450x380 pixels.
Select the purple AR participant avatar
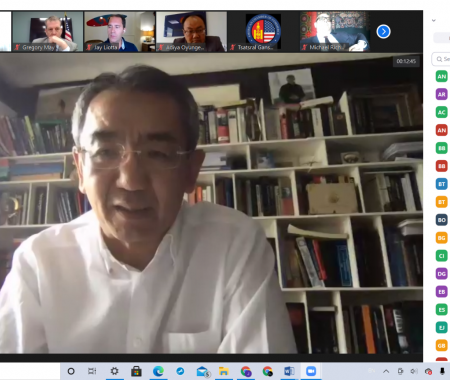point(441,94)
